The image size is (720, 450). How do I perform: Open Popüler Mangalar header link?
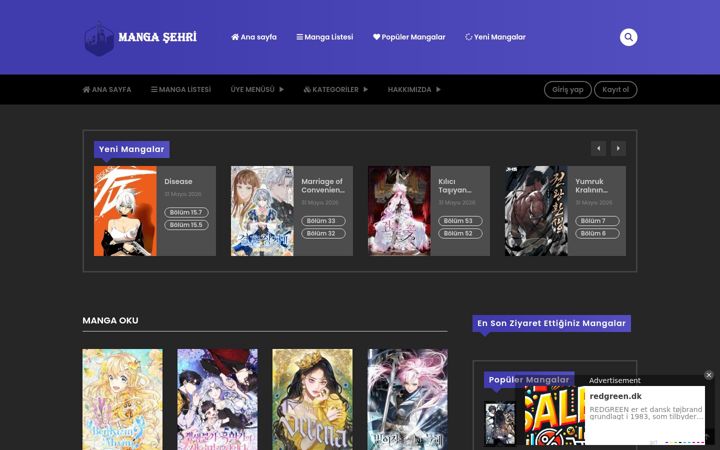(409, 37)
